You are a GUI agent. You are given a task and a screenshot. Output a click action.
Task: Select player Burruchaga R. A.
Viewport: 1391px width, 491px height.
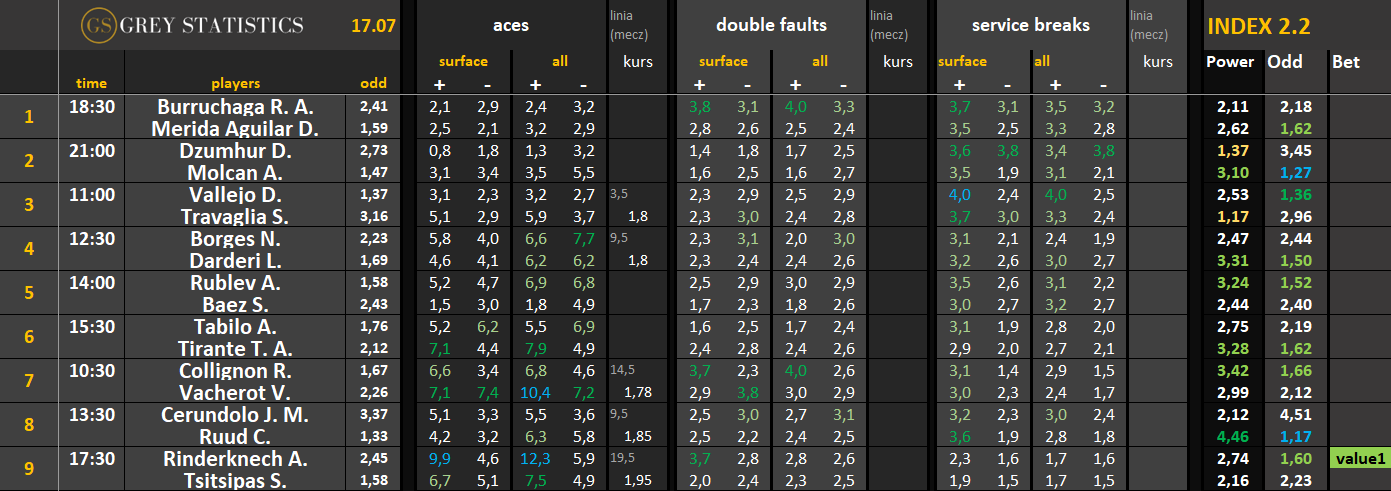[x=236, y=106]
